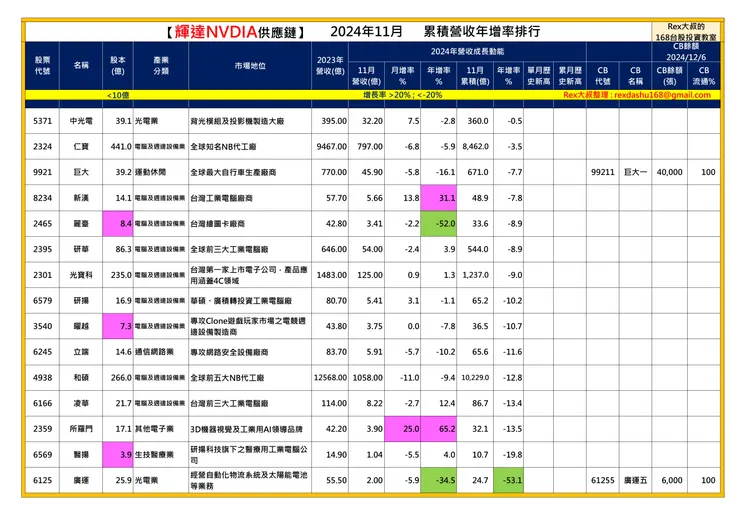
Task: Click cumulative revenue 8,462.0 cell
Action: click(475, 146)
